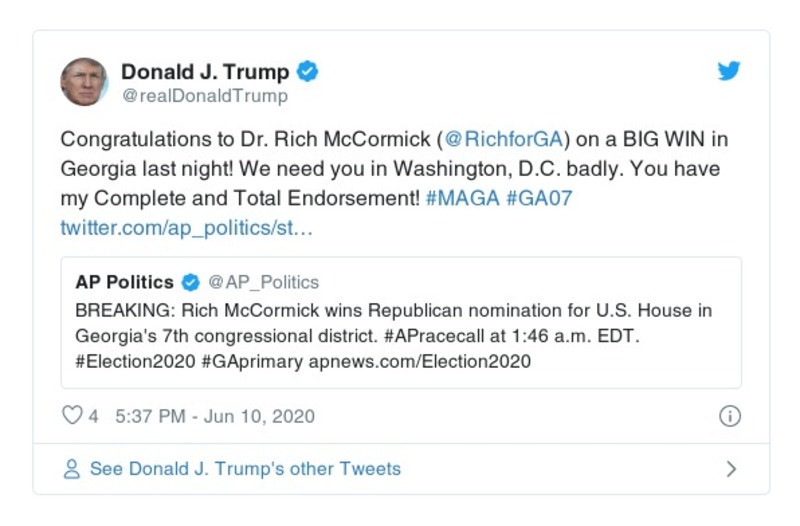This screenshot has width=800, height=526.
Task: Click the blue verified badge beside the tweet author's name
Action: [x=308, y=72]
